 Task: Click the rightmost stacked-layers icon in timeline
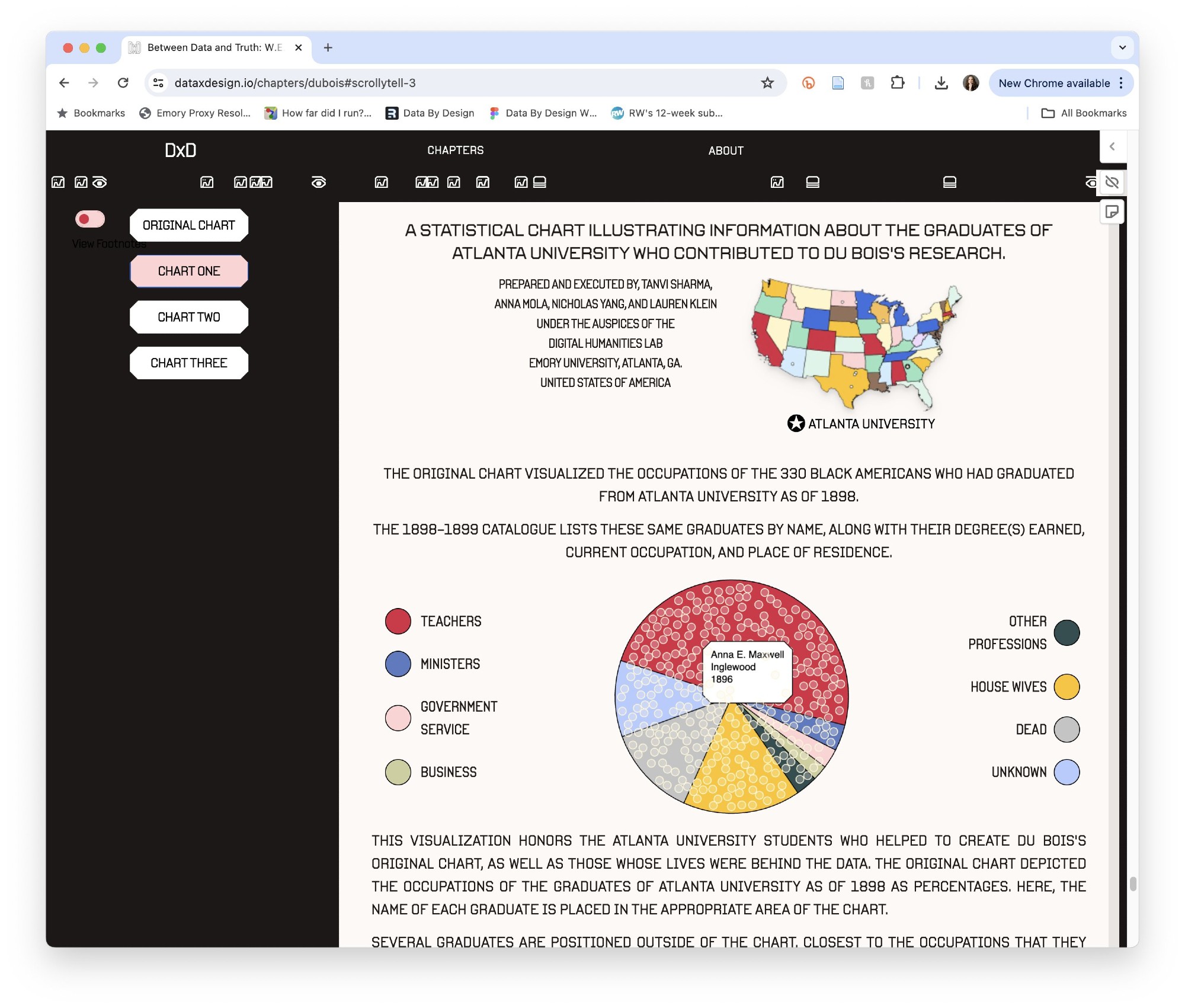pos(949,183)
